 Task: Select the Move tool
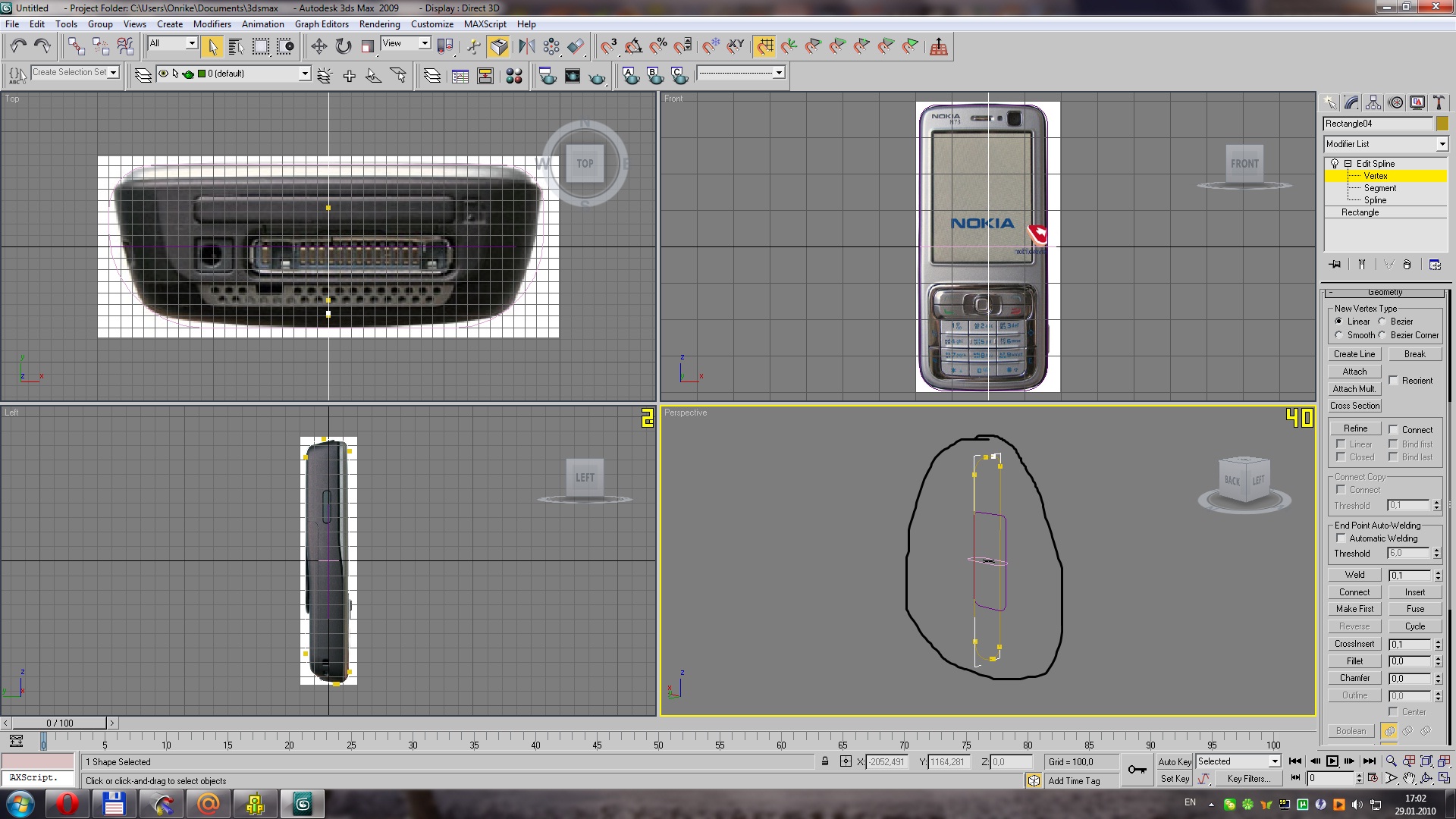(318, 46)
